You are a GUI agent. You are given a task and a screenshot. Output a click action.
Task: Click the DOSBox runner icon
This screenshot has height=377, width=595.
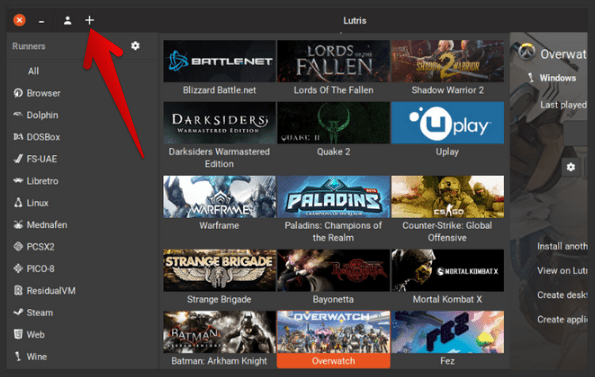coord(18,137)
